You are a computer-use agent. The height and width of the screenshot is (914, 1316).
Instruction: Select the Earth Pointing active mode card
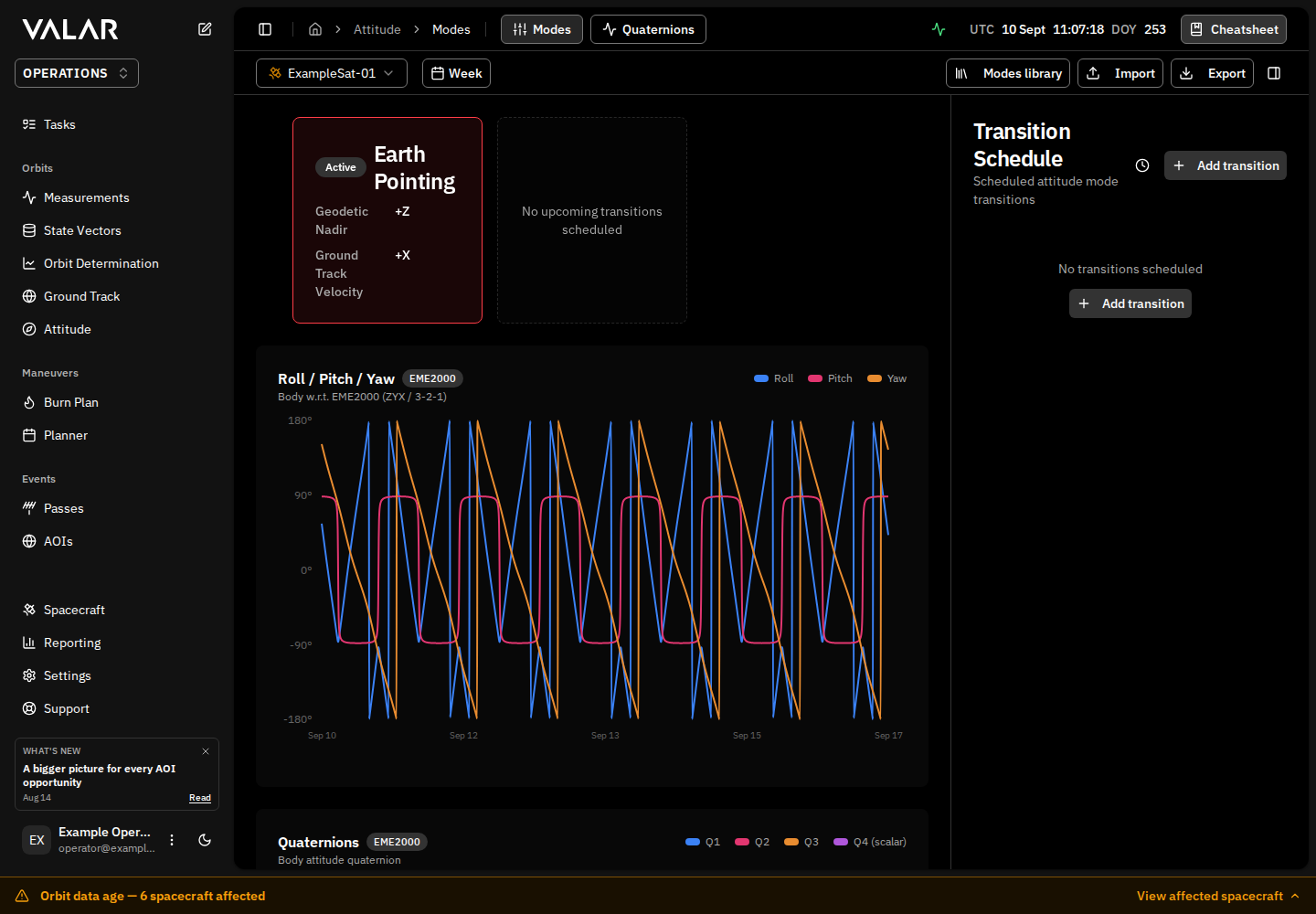[x=387, y=220]
